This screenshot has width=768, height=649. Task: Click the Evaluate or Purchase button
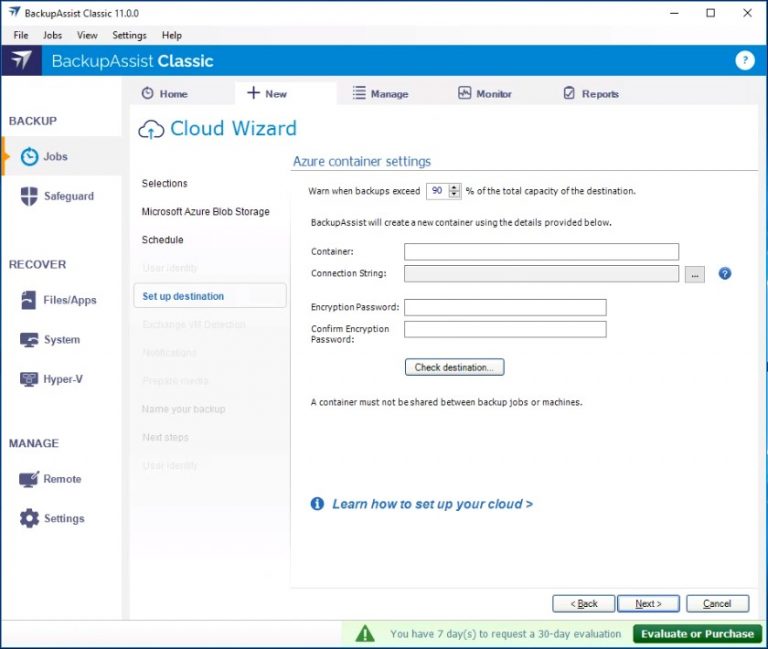697,633
